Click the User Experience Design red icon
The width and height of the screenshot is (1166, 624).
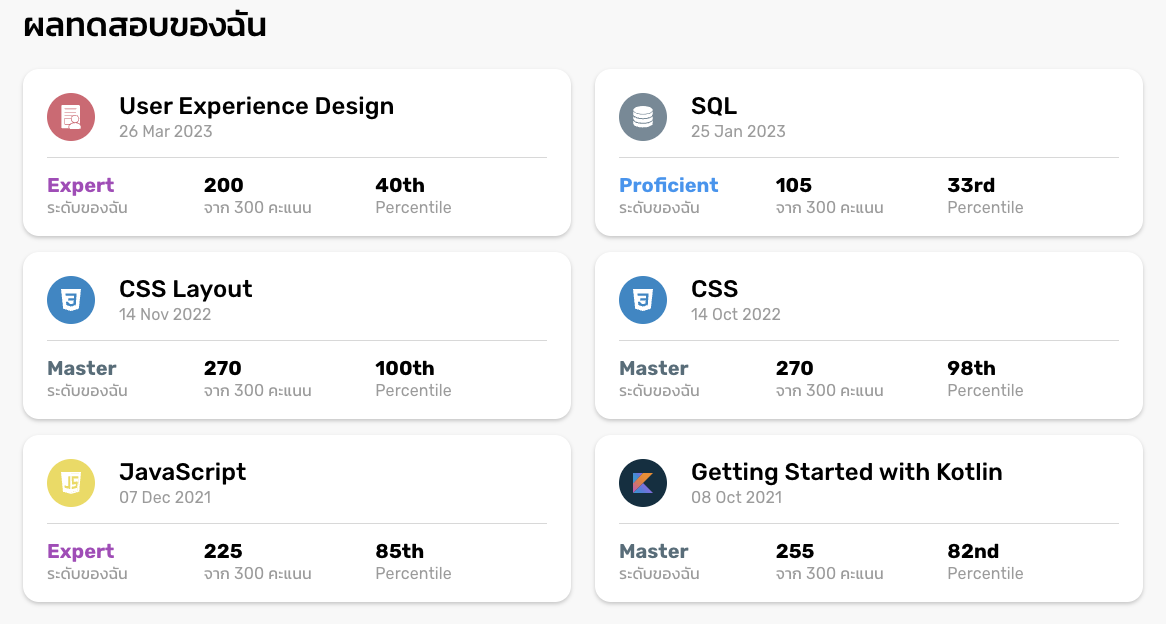(x=71, y=117)
